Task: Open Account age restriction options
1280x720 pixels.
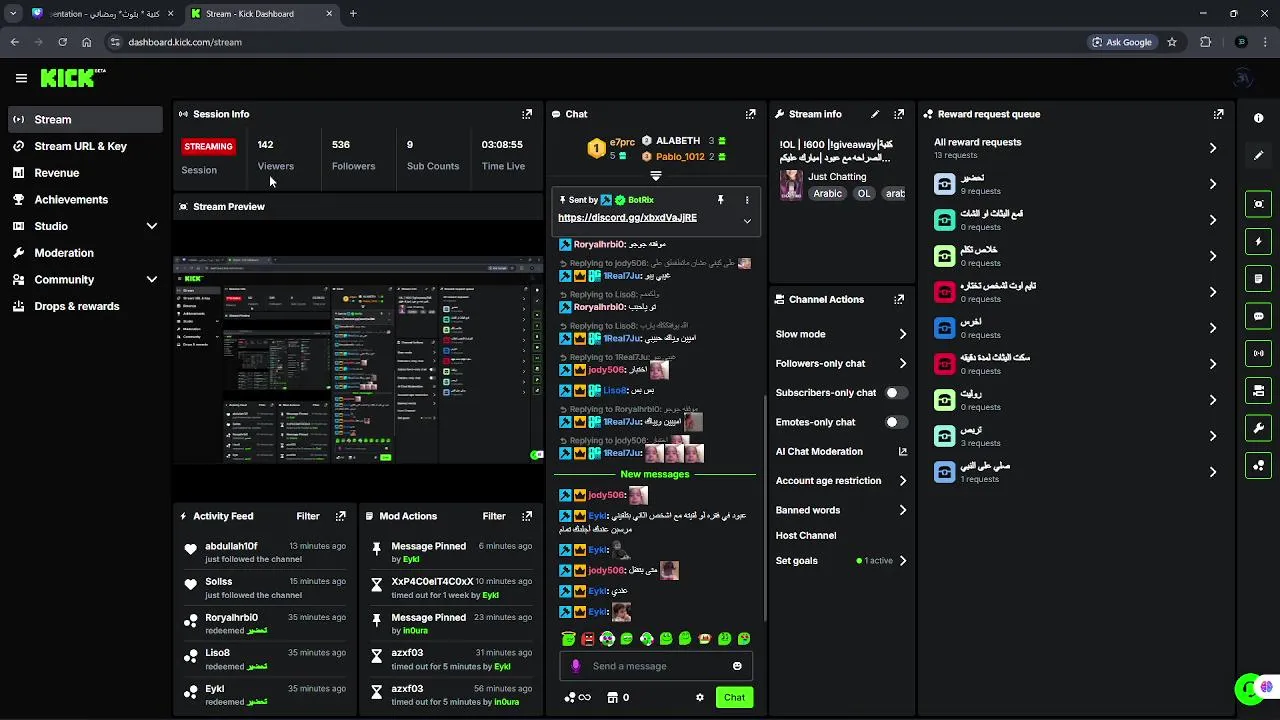Action: pos(902,481)
